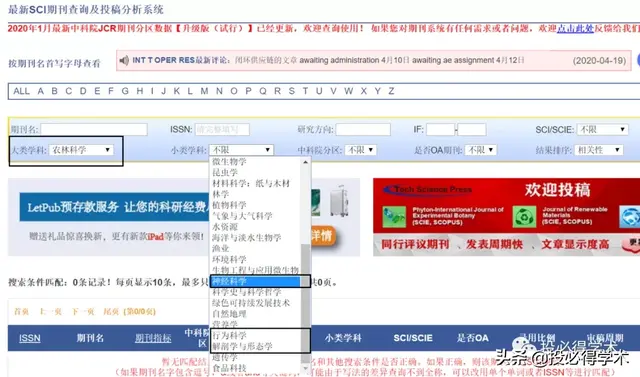Click the ISSN input field
The width and height of the screenshot is (640, 377).
(222, 129)
